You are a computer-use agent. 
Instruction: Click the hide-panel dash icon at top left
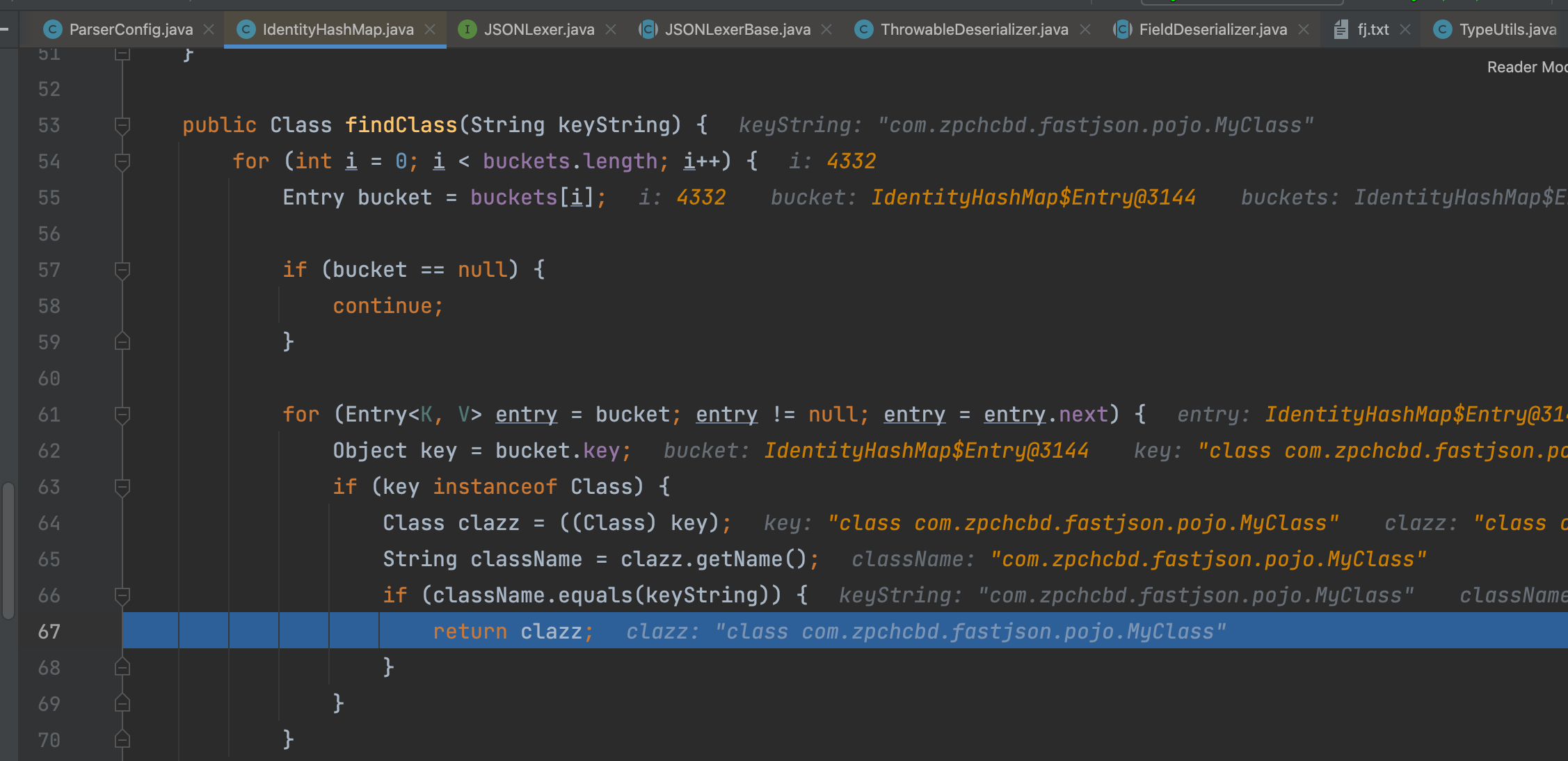pos(5,29)
